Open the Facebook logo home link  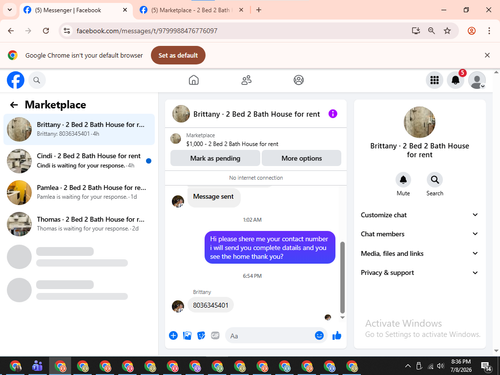[16, 80]
